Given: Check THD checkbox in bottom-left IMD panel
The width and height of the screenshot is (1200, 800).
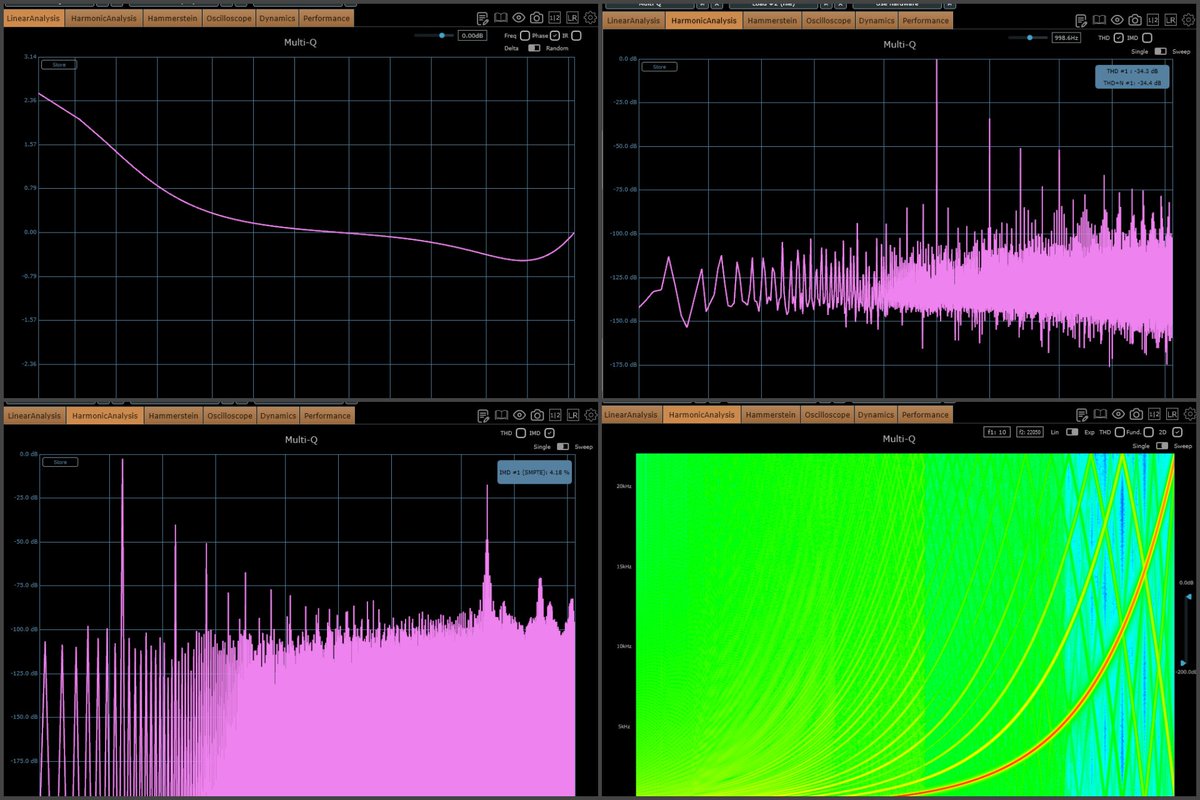Looking at the screenshot, I should point(521,433).
